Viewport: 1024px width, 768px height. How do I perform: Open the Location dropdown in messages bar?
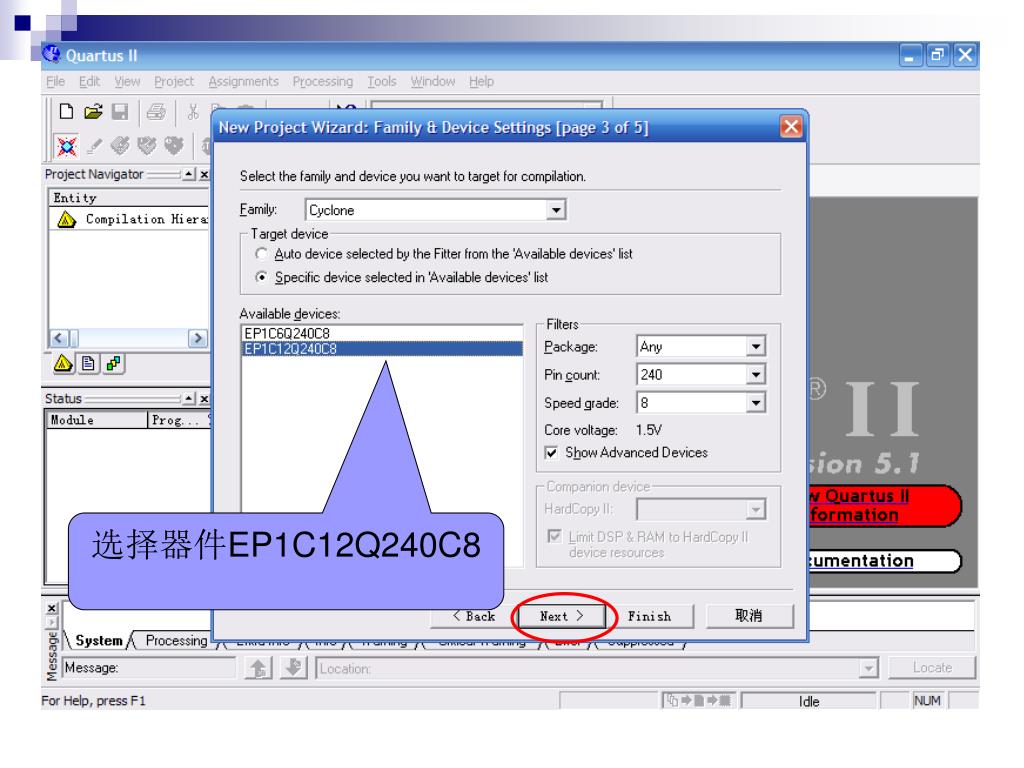click(x=868, y=668)
